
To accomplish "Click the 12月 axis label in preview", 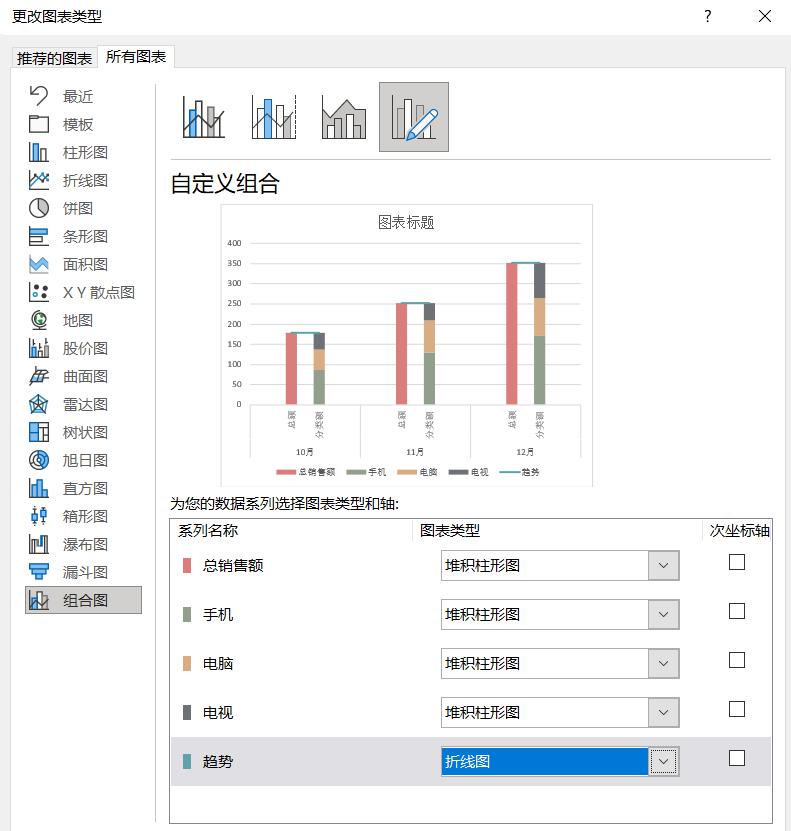I will tap(525, 452).
